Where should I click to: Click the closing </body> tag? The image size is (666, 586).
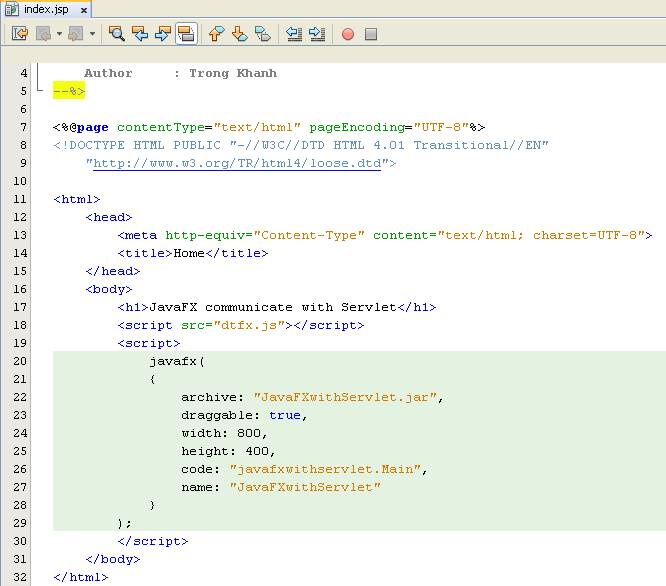pyautogui.click(x=113, y=559)
